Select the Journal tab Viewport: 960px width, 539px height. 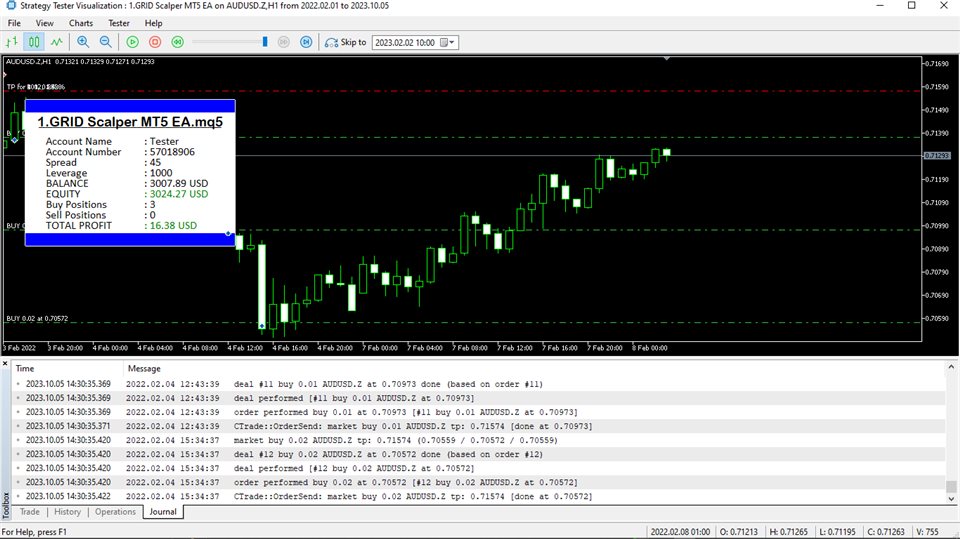pos(163,511)
